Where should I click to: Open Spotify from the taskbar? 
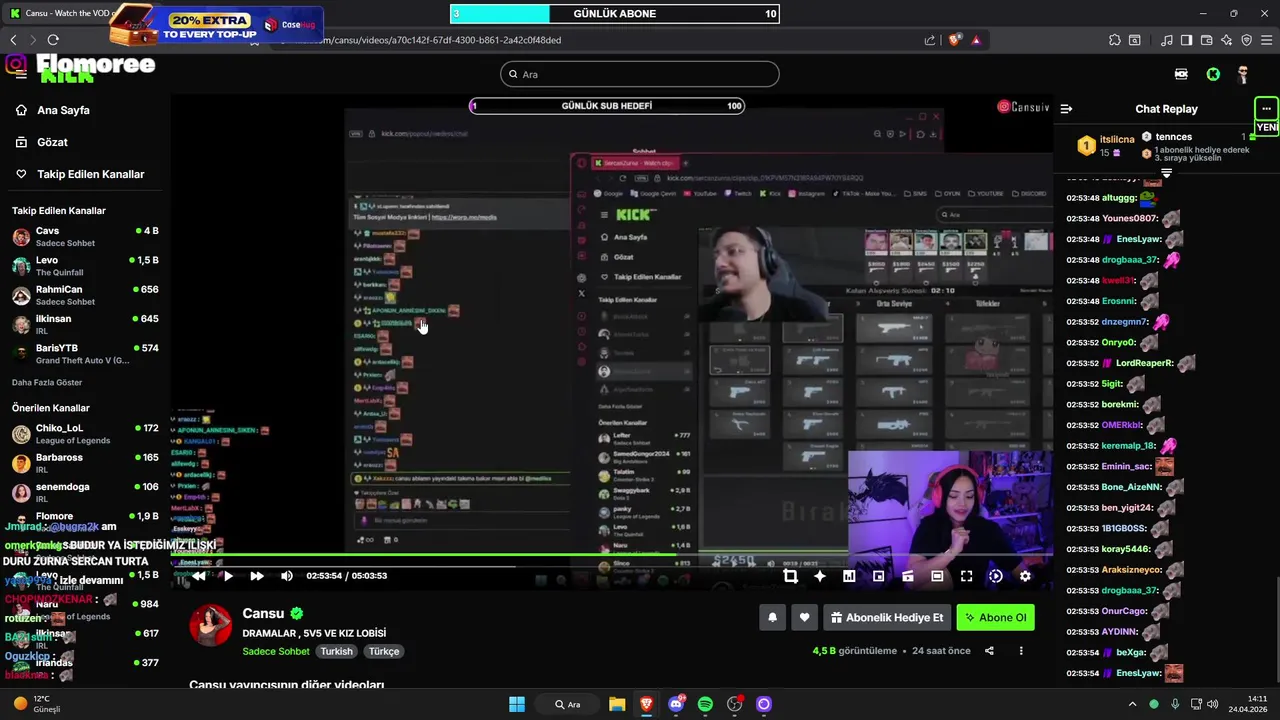(x=705, y=704)
